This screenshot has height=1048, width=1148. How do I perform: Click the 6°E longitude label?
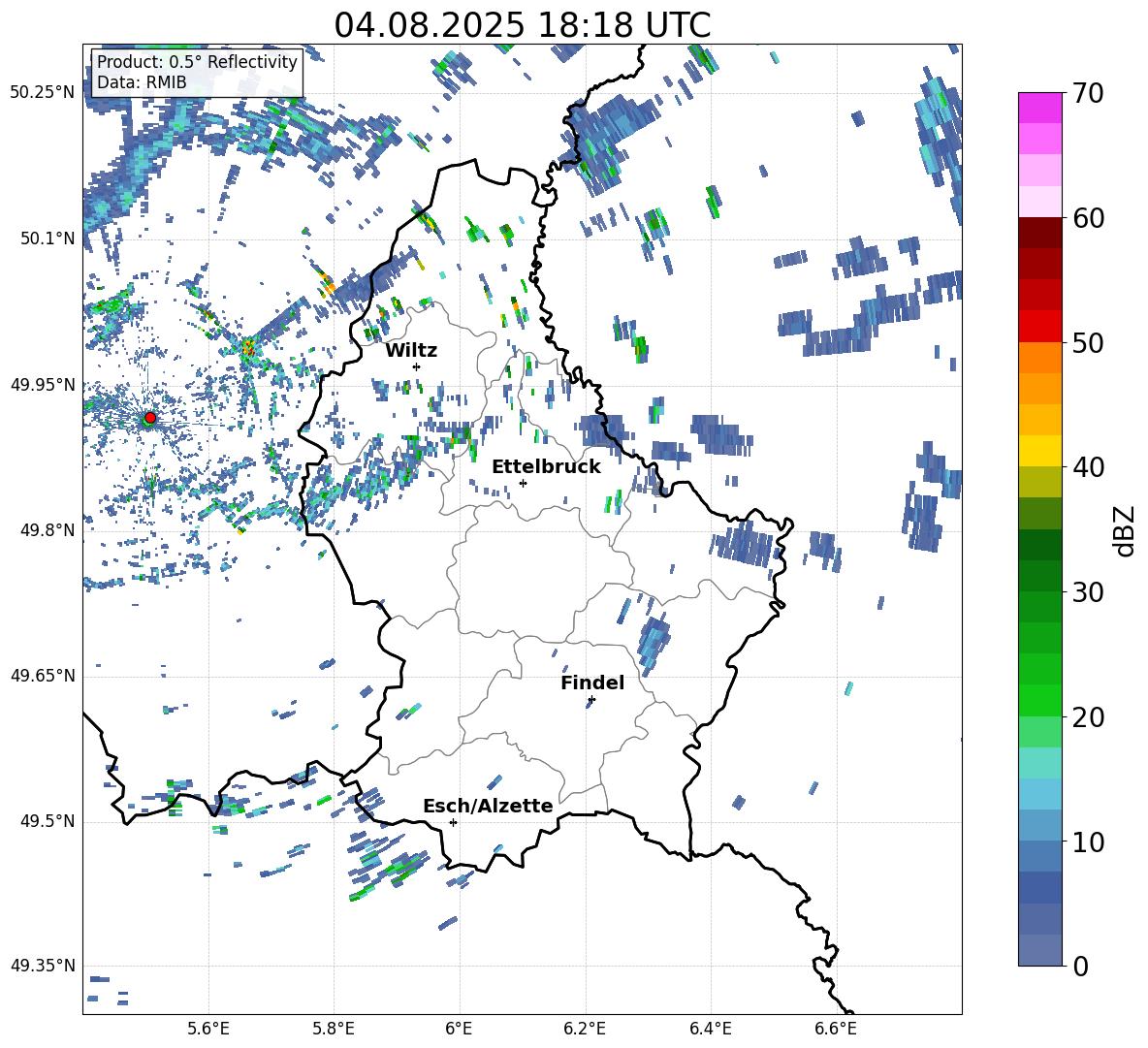pyautogui.click(x=459, y=1029)
